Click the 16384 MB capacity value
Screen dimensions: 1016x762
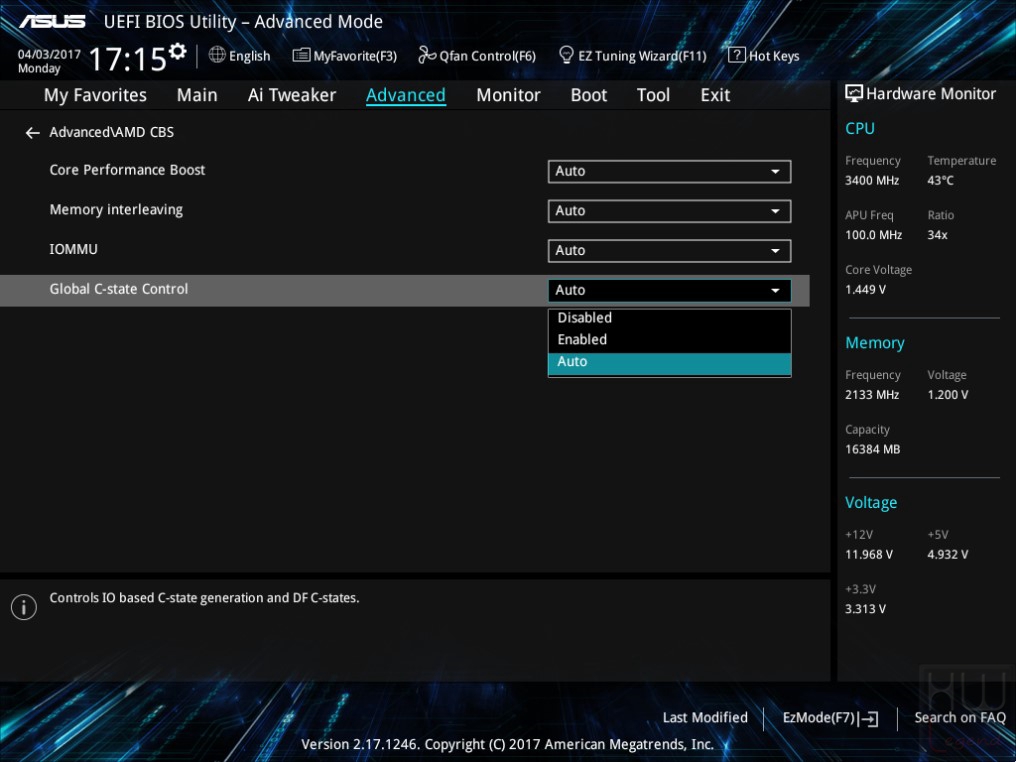pyautogui.click(x=872, y=450)
